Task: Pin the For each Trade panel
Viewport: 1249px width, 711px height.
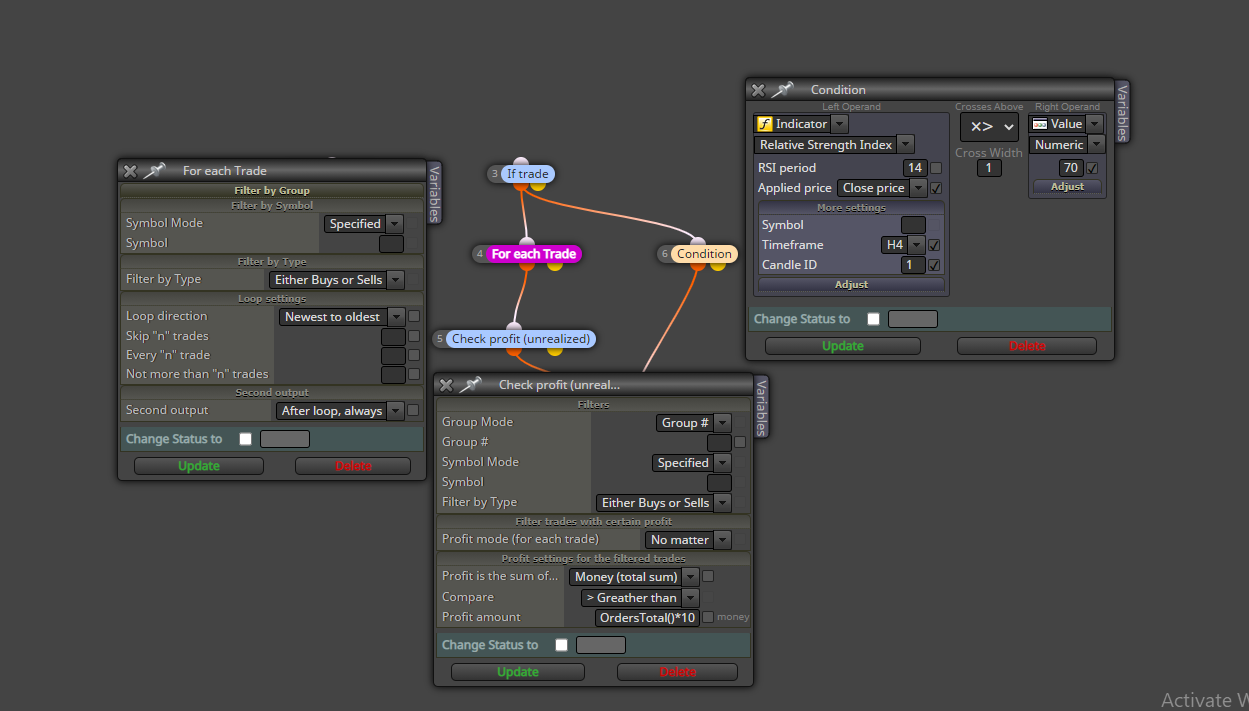Action: (154, 171)
